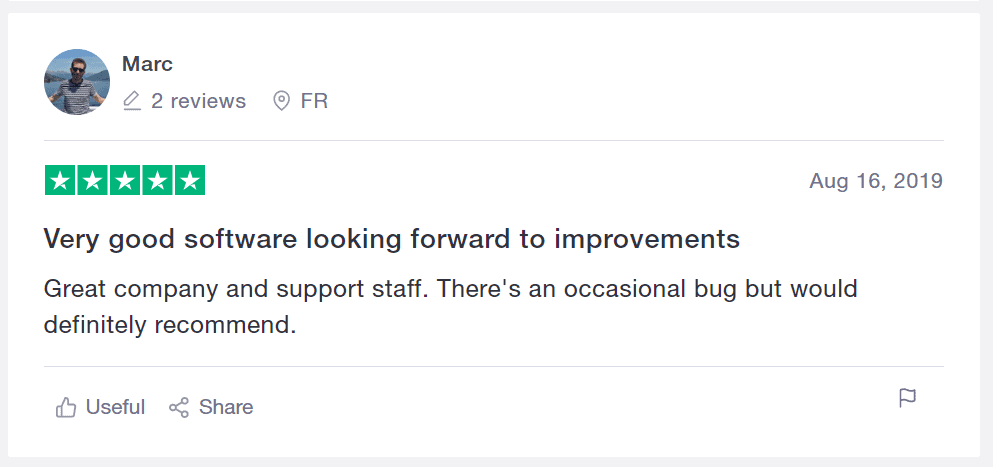Click the pencil icon beside review count
The height and width of the screenshot is (467, 993).
click(132, 101)
